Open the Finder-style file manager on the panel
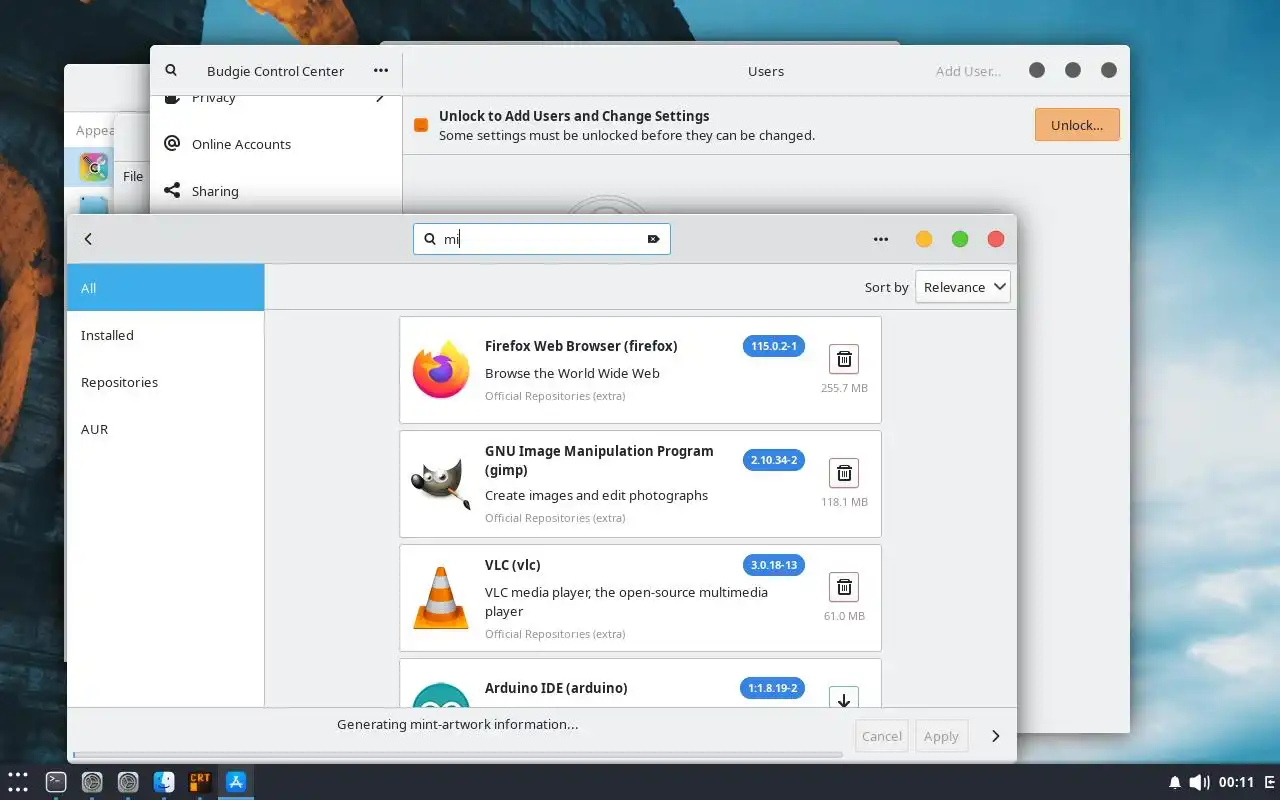Screen dimensions: 1280x800 click(164, 782)
